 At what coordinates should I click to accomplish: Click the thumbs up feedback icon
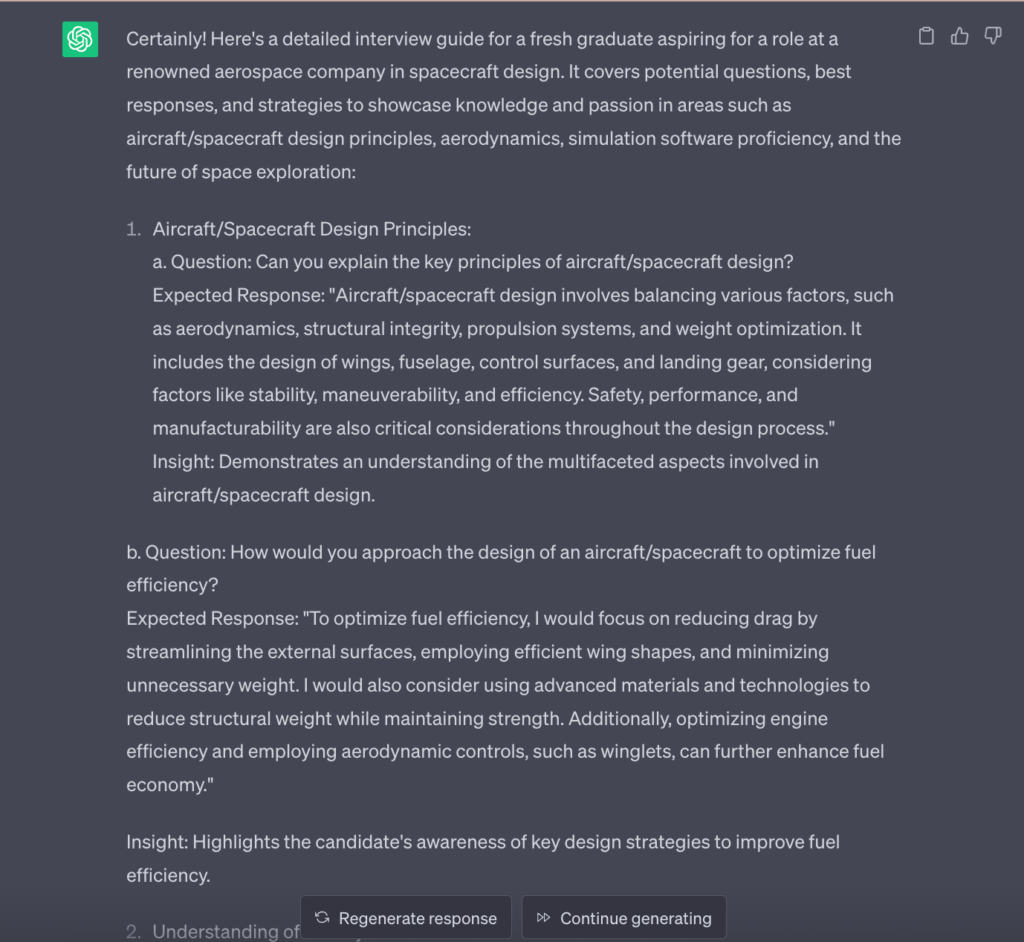pos(960,37)
